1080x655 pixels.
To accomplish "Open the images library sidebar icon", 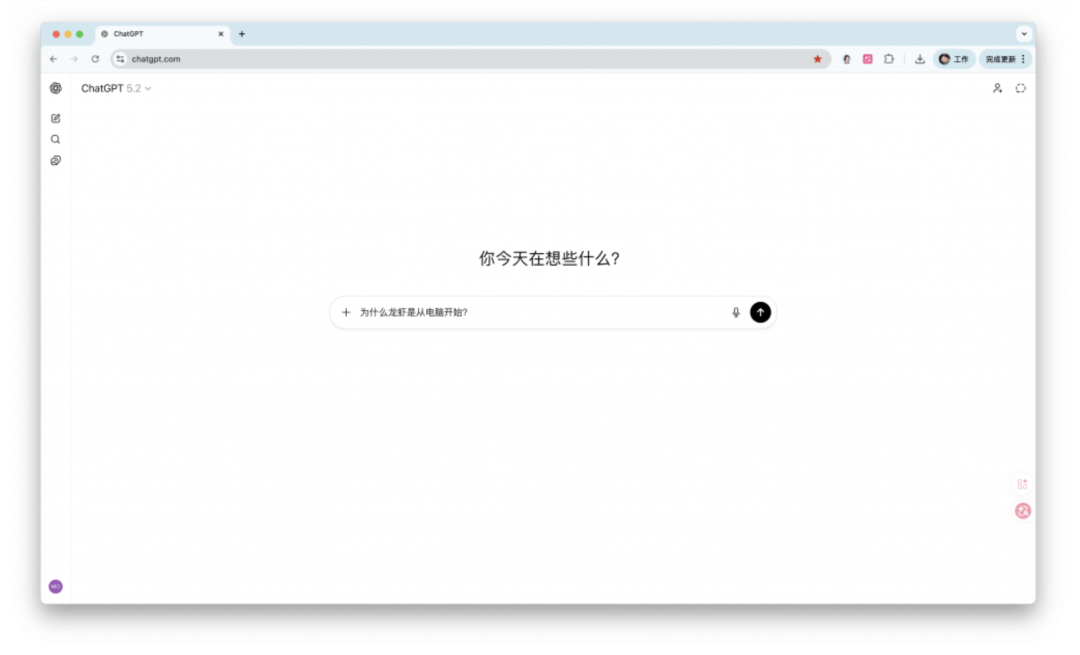I will (56, 161).
